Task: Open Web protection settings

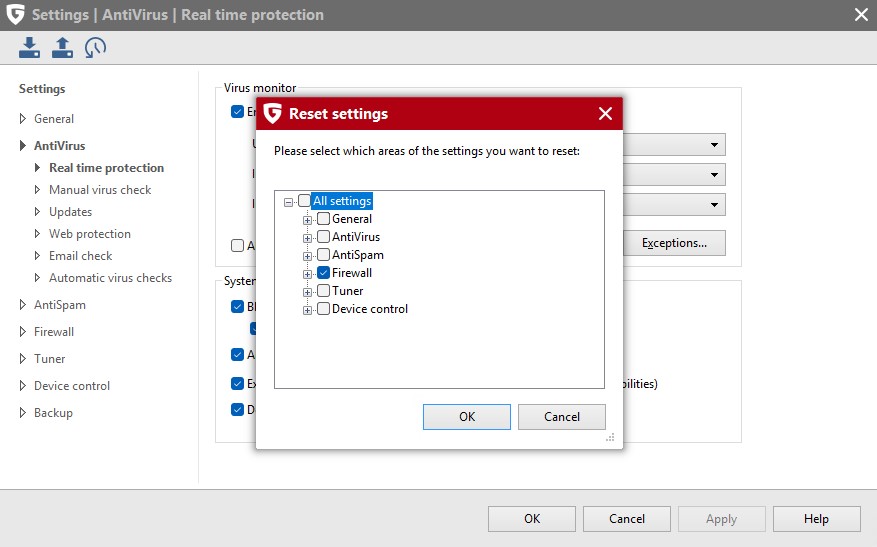Action: click(x=89, y=234)
